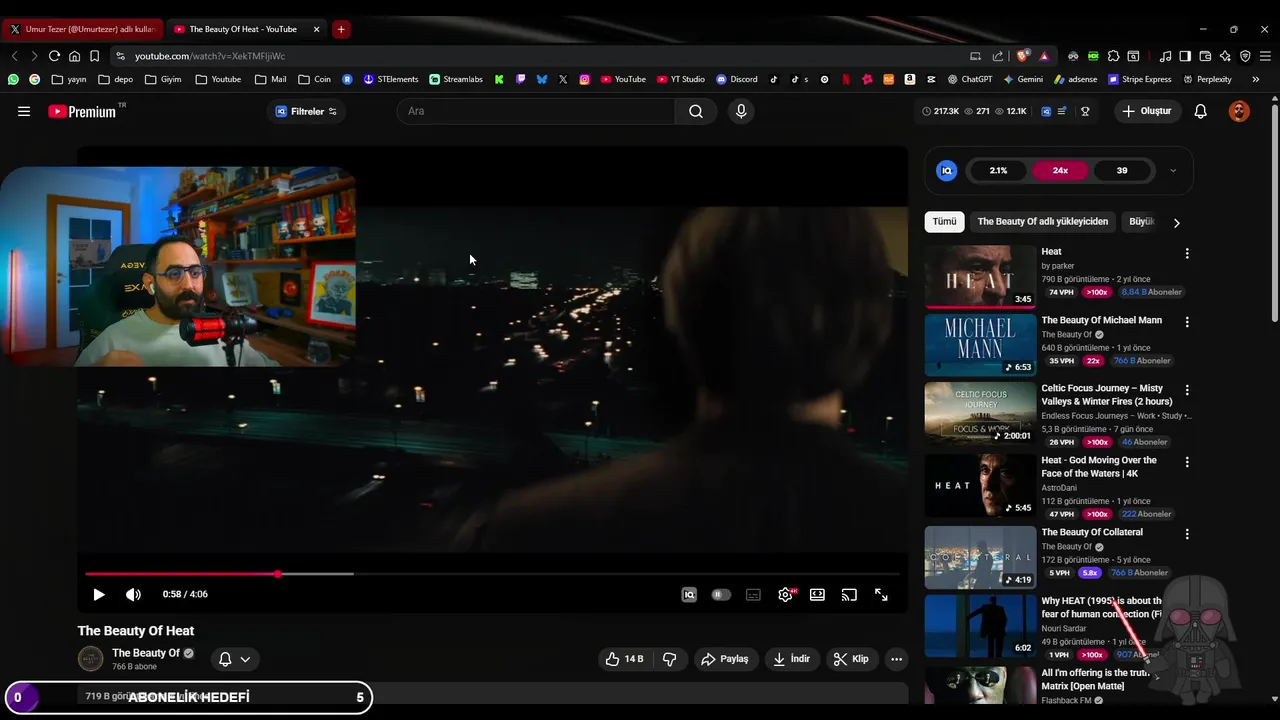The width and height of the screenshot is (1280, 720).
Task: Open Brave Shields lion icon
Action: pyautogui.click(x=1022, y=56)
